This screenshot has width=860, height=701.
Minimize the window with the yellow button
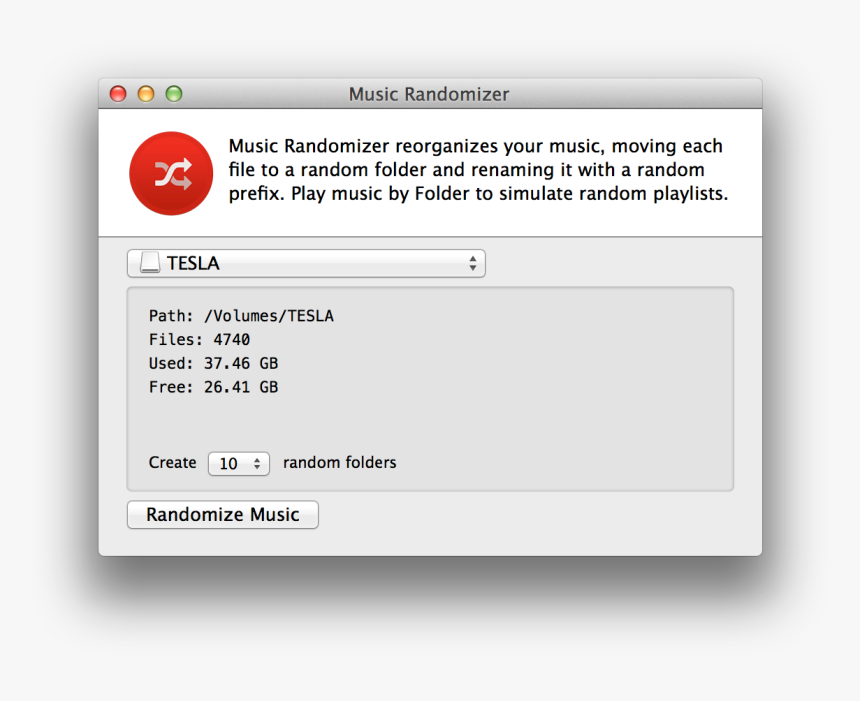(146, 94)
